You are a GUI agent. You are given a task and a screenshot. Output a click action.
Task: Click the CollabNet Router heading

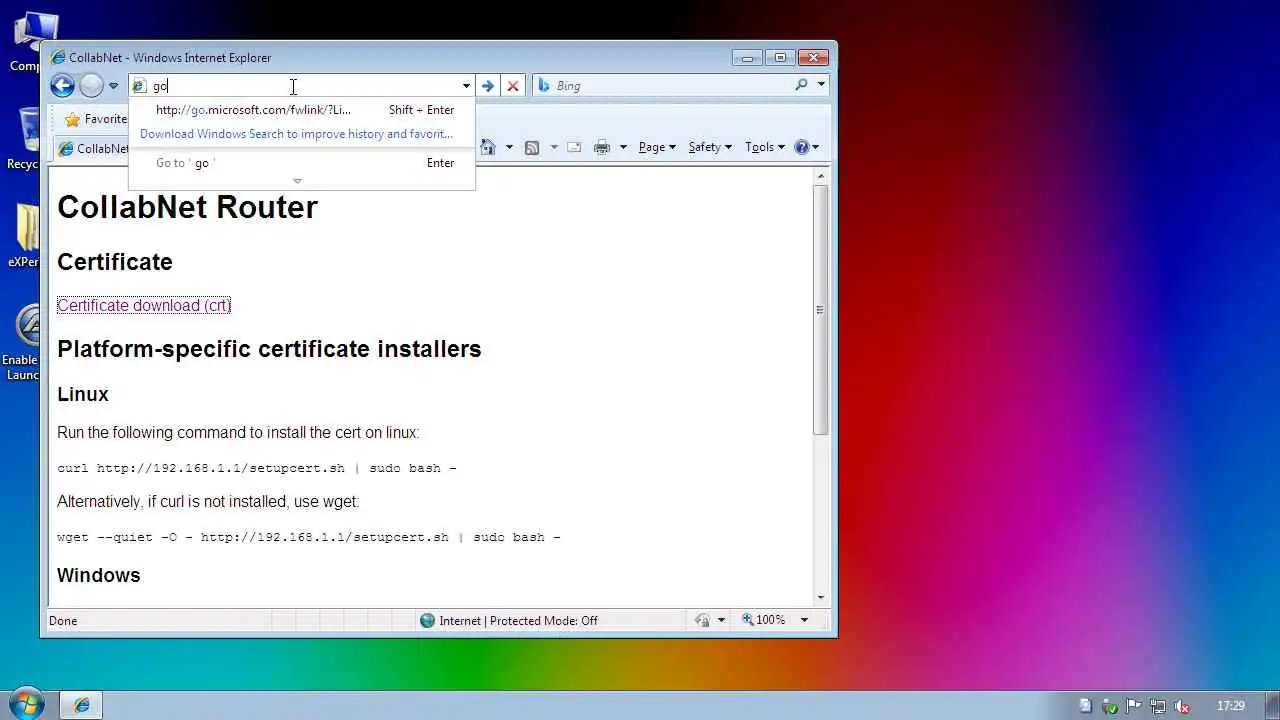(187, 207)
